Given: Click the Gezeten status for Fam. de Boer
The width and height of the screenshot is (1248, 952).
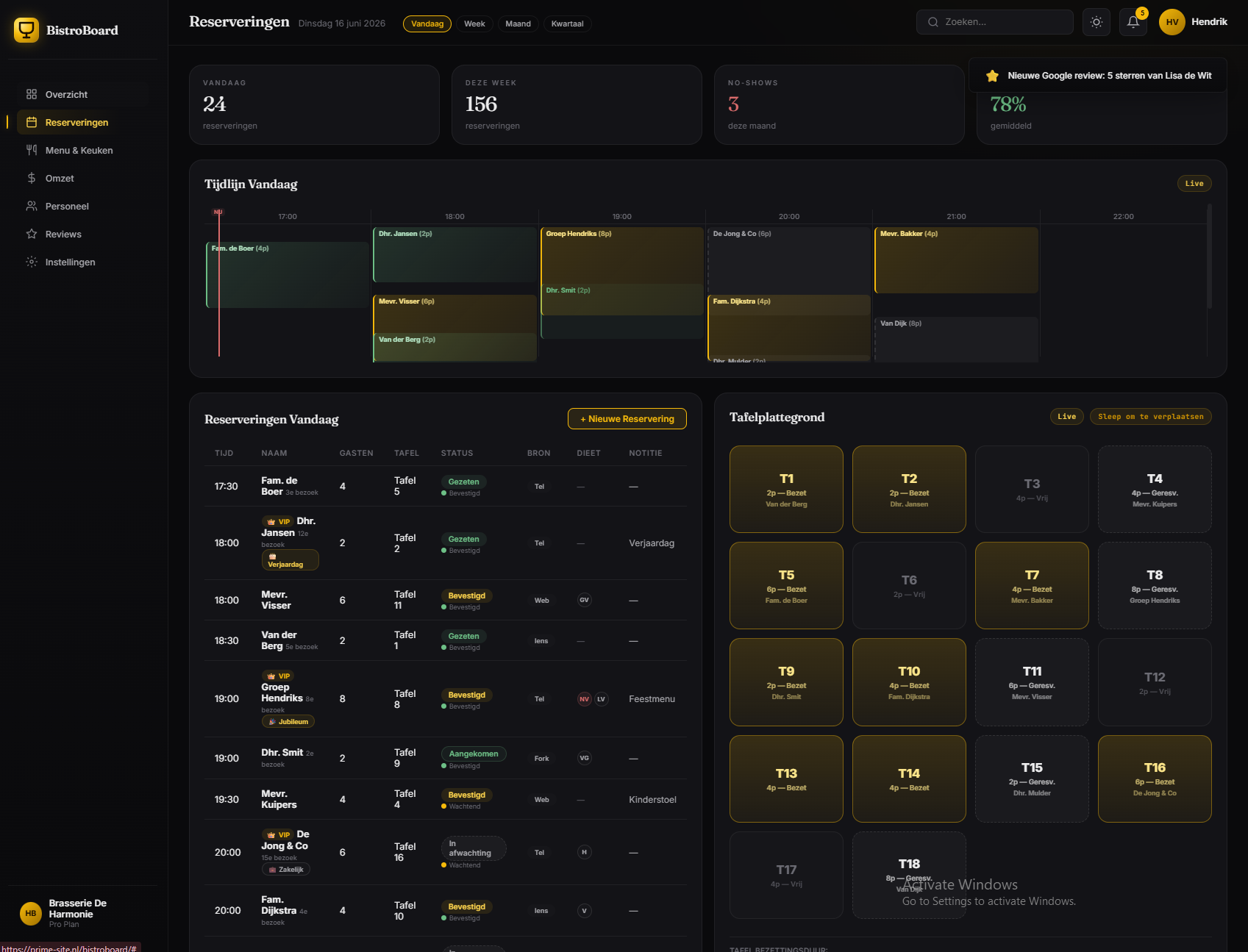Looking at the screenshot, I should pyautogui.click(x=463, y=482).
